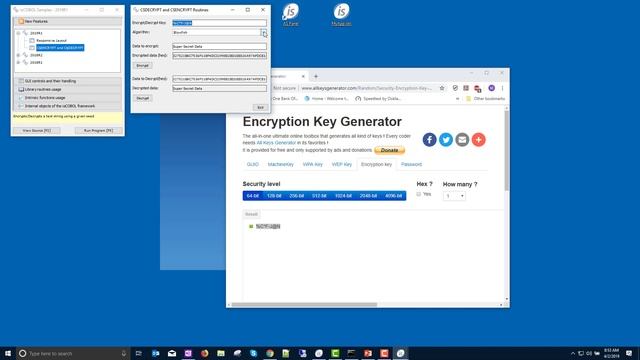Bookmark the page with the star icon
Viewport: 640px width, 360px height.
442,88
